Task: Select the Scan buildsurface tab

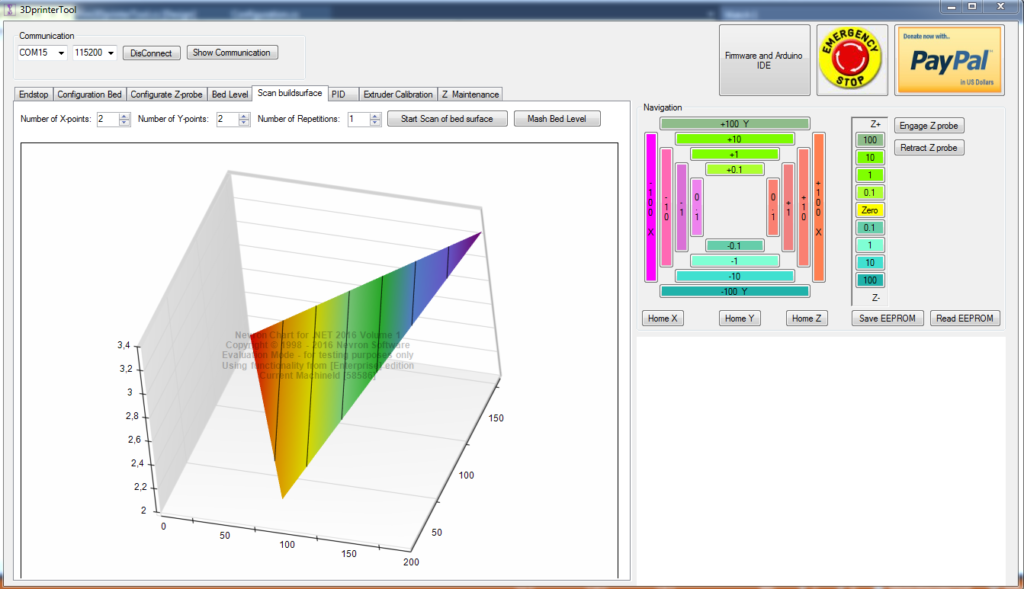Action: [x=290, y=93]
